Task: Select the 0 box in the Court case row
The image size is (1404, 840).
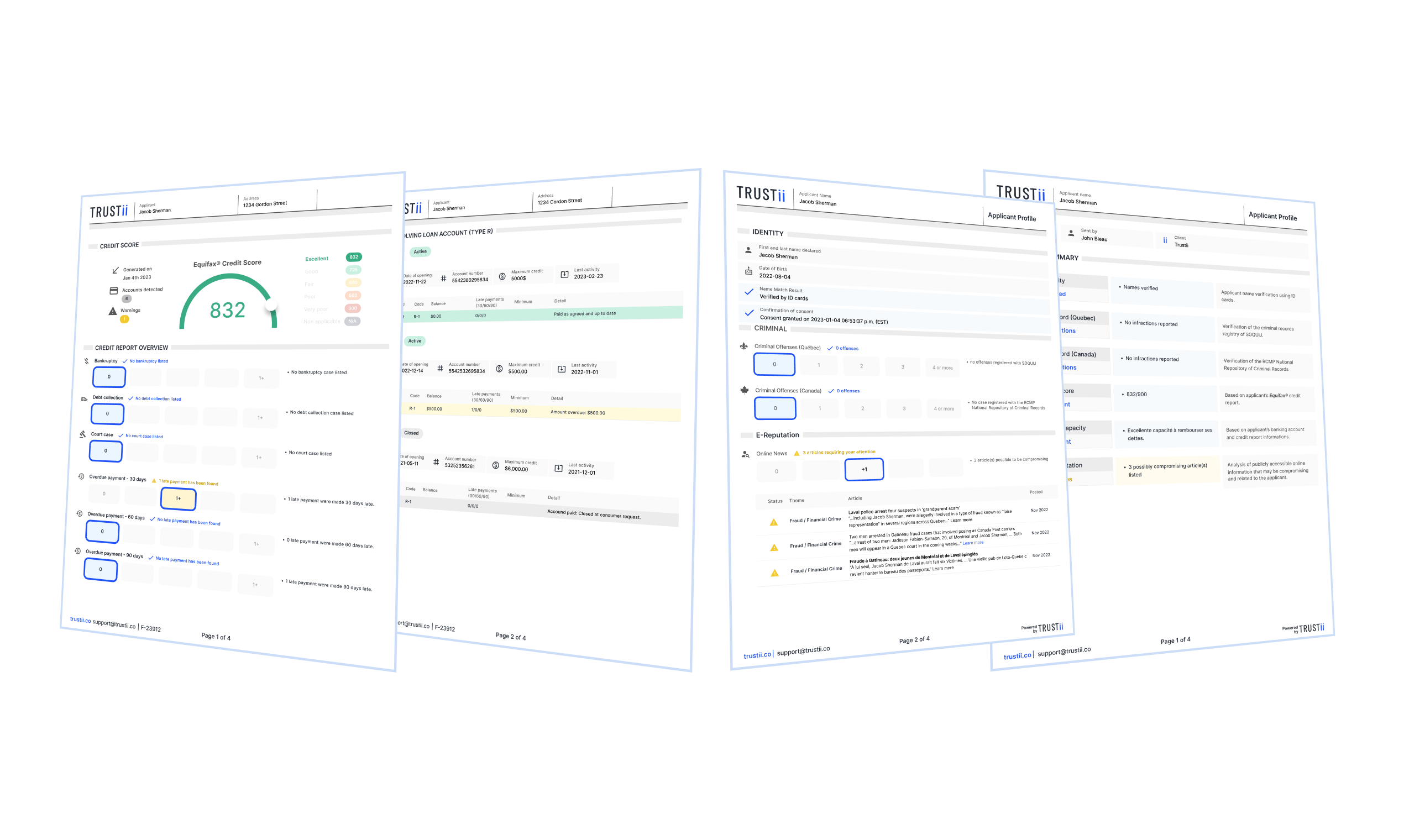Action: (x=105, y=450)
